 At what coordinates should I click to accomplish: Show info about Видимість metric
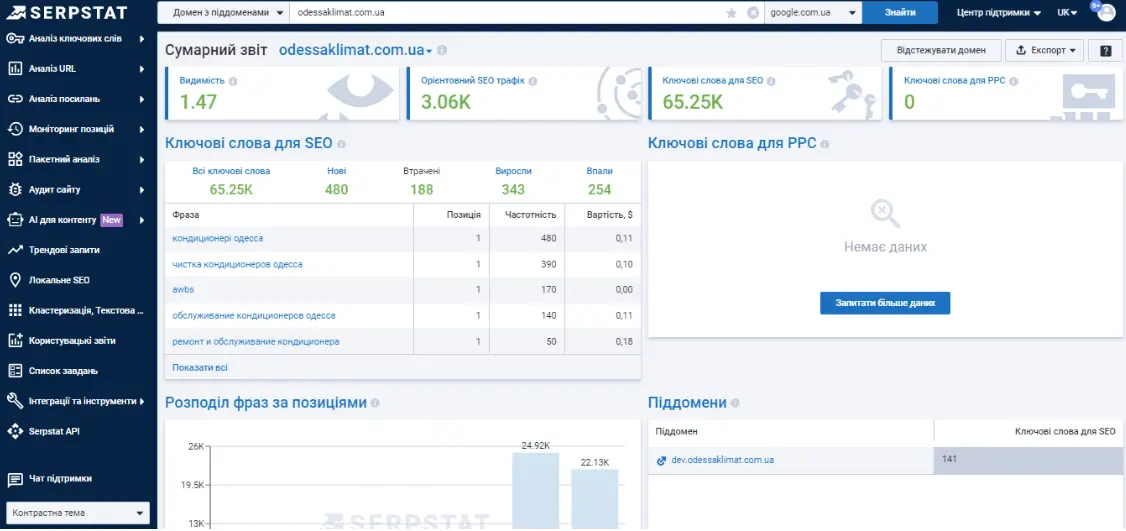point(233,81)
